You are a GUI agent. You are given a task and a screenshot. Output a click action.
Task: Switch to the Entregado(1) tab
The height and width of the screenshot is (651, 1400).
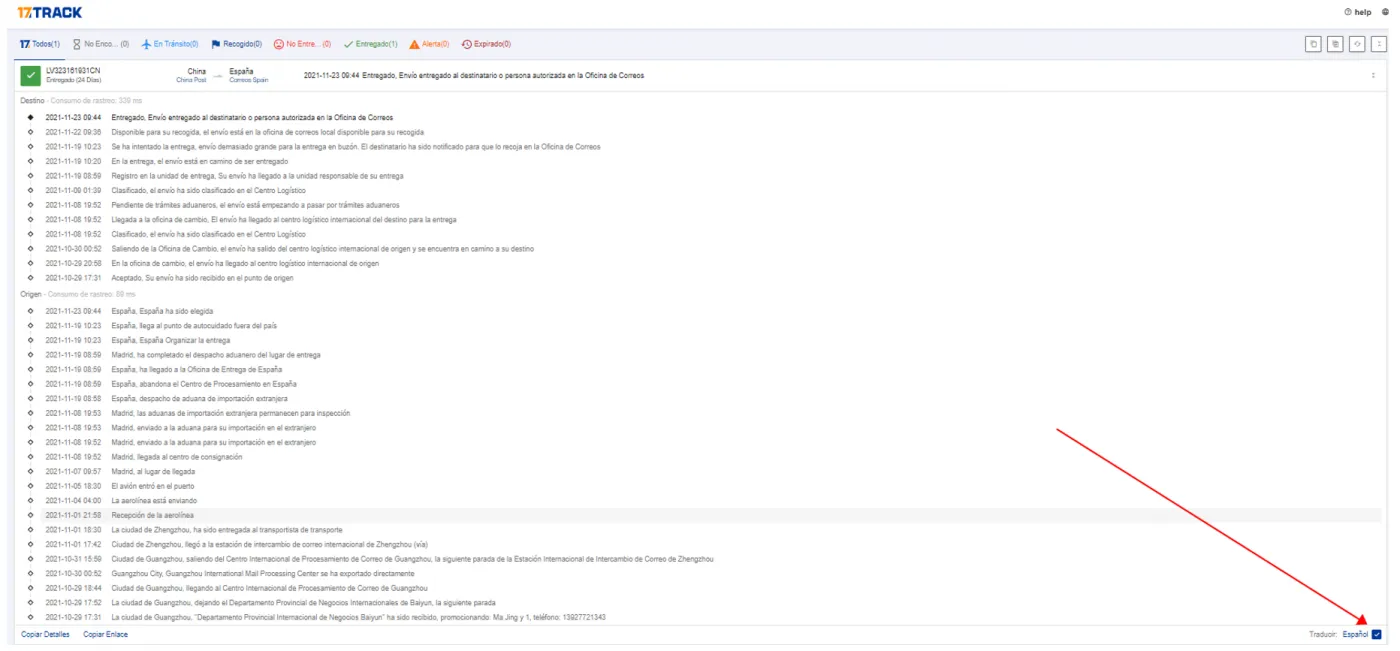point(371,44)
